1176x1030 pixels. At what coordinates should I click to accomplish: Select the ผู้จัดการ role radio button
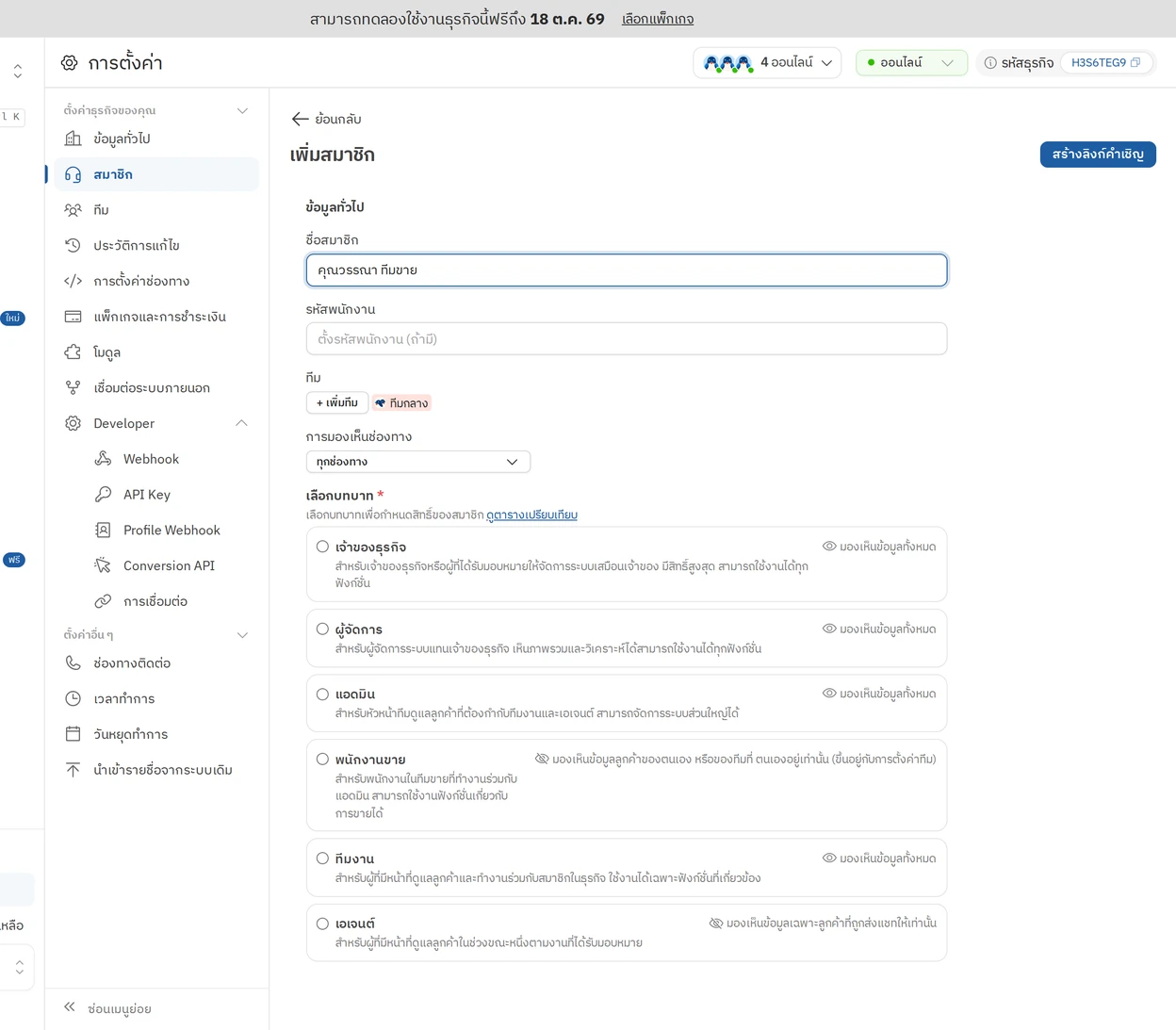[322, 629]
